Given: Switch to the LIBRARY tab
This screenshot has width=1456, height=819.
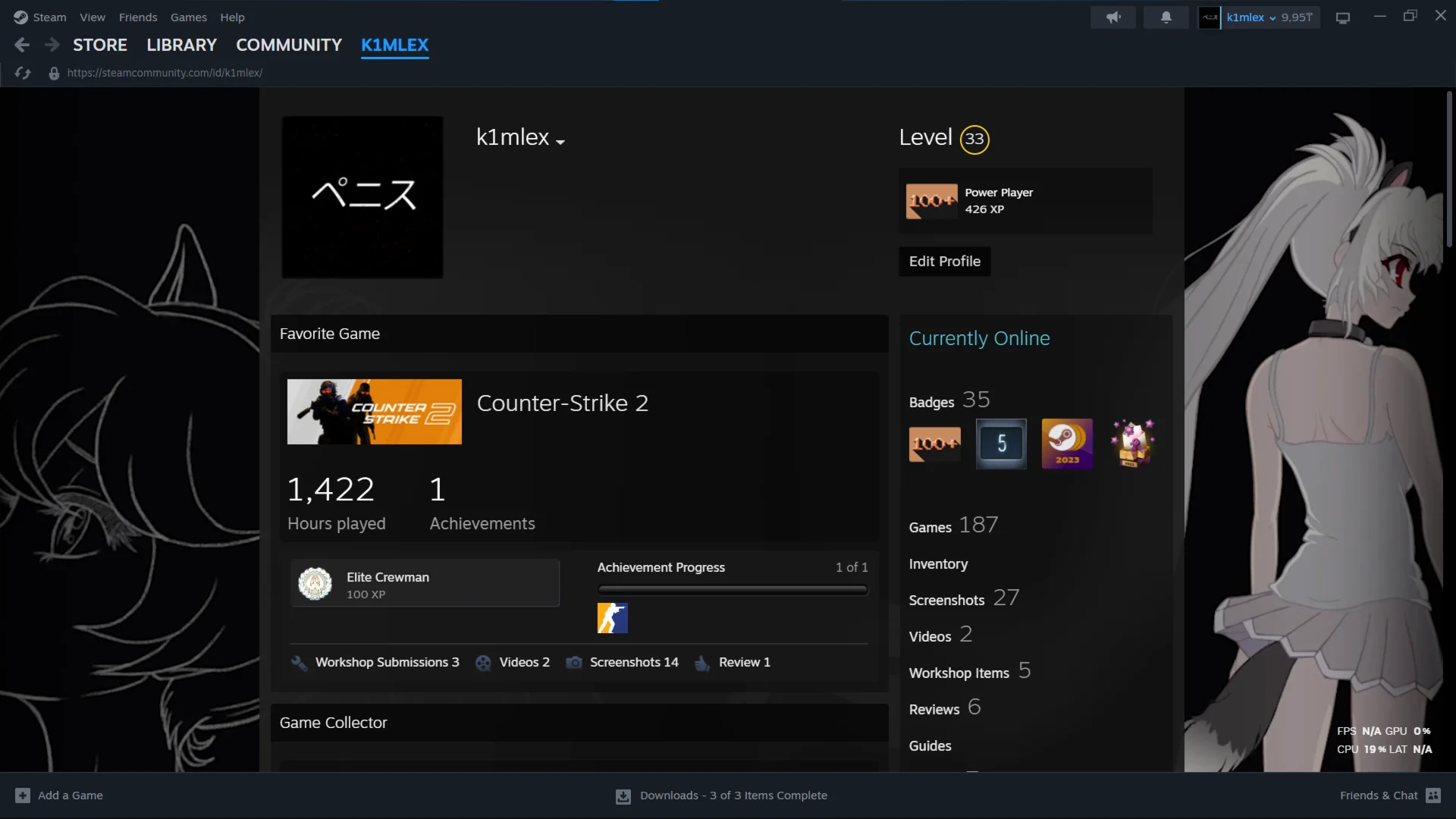Looking at the screenshot, I should (181, 45).
